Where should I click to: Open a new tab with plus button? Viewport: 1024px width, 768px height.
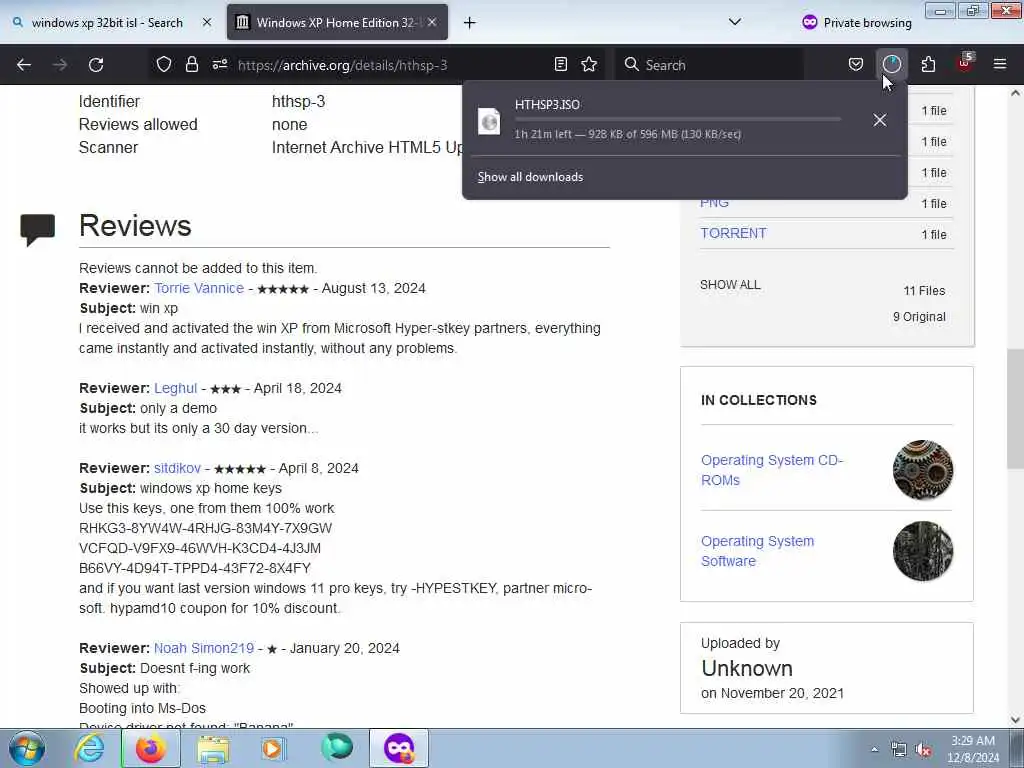pyautogui.click(x=470, y=23)
